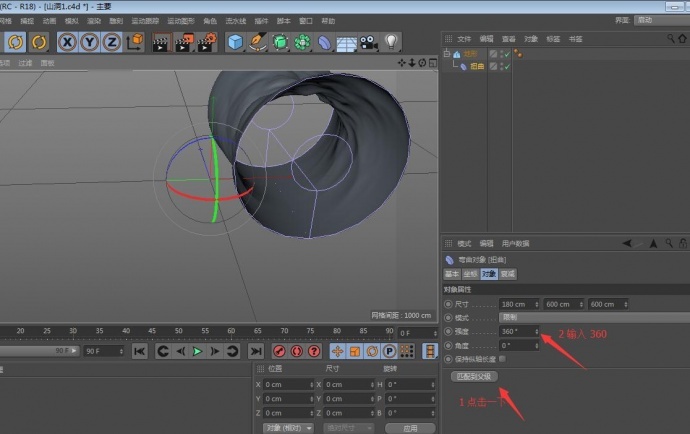
Task: Select the 扭曲 bend object in tree
Action: [x=477, y=66]
